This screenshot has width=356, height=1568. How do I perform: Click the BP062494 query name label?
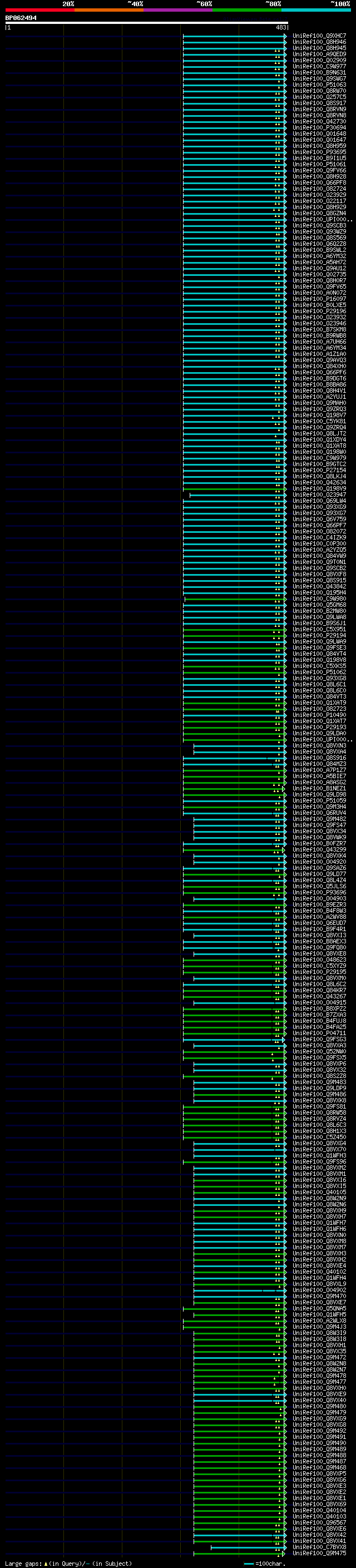click(x=21, y=18)
